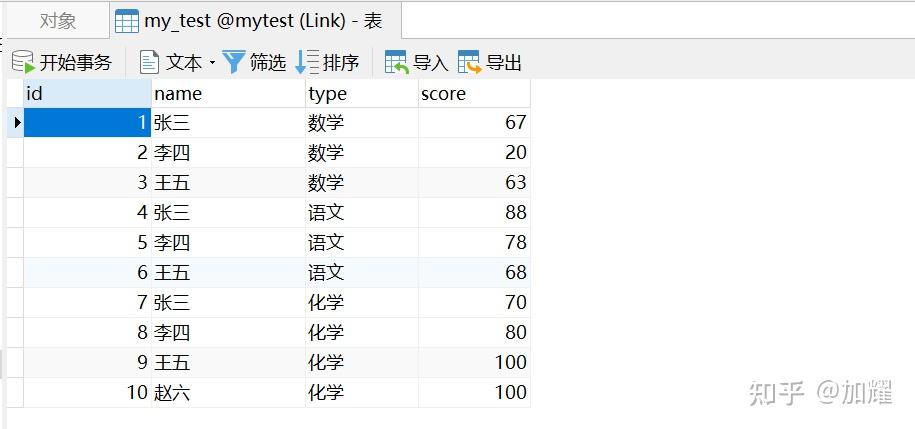Click the table icon on my_test tab
This screenshot has height=429, width=915.
coord(127,21)
